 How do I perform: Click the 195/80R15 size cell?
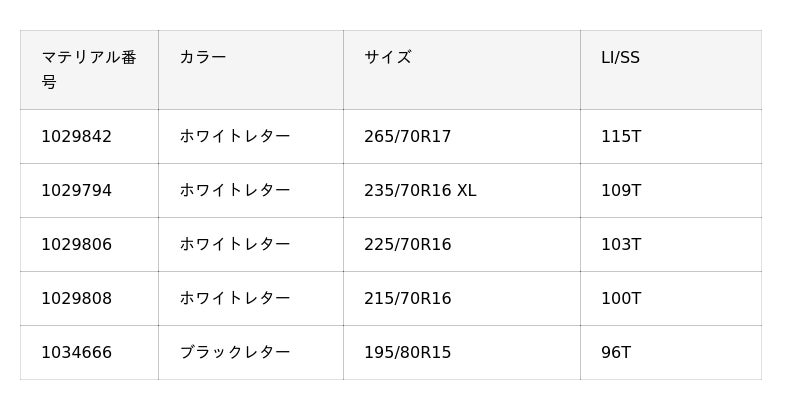pos(408,353)
